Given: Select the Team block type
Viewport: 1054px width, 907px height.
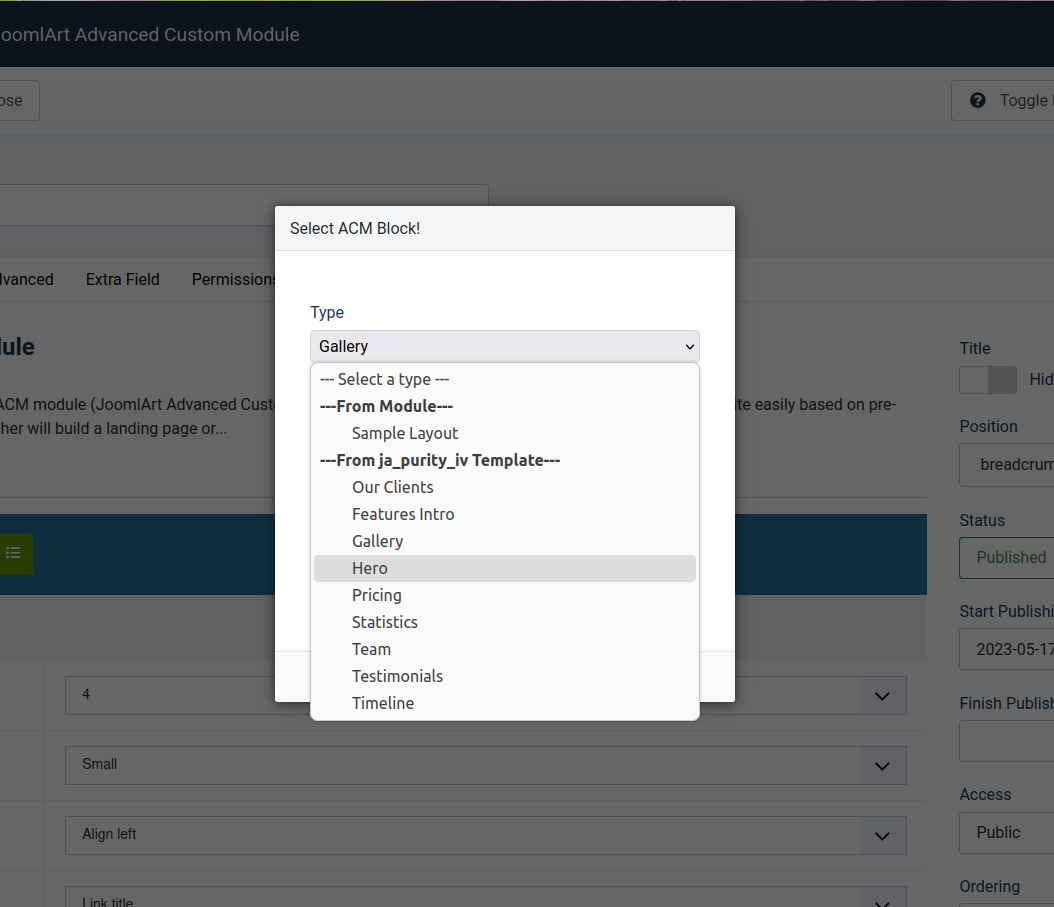Looking at the screenshot, I should click(x=371, y=649).
